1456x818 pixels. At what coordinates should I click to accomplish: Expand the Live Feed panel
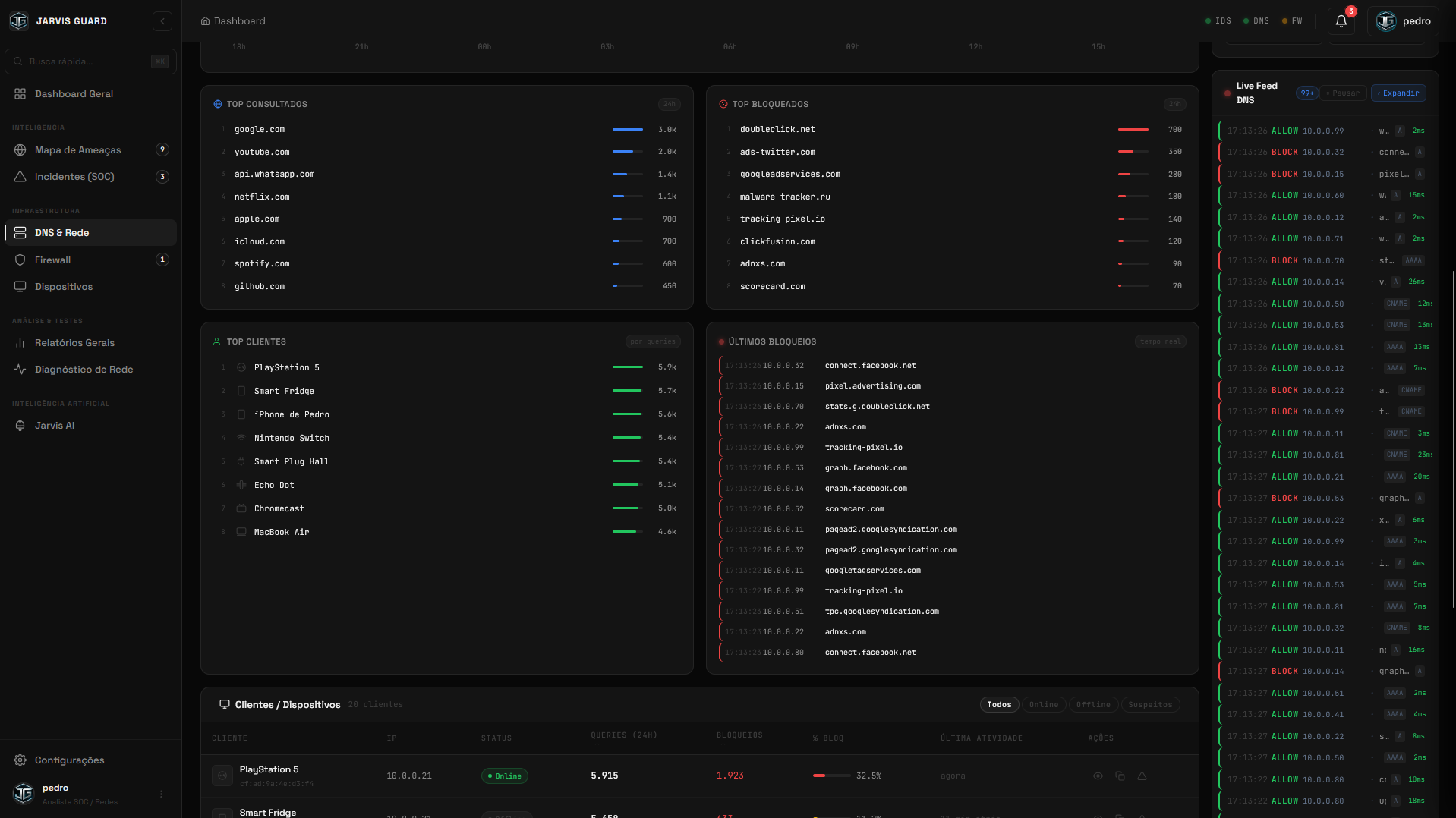(x=1398, y=93)
